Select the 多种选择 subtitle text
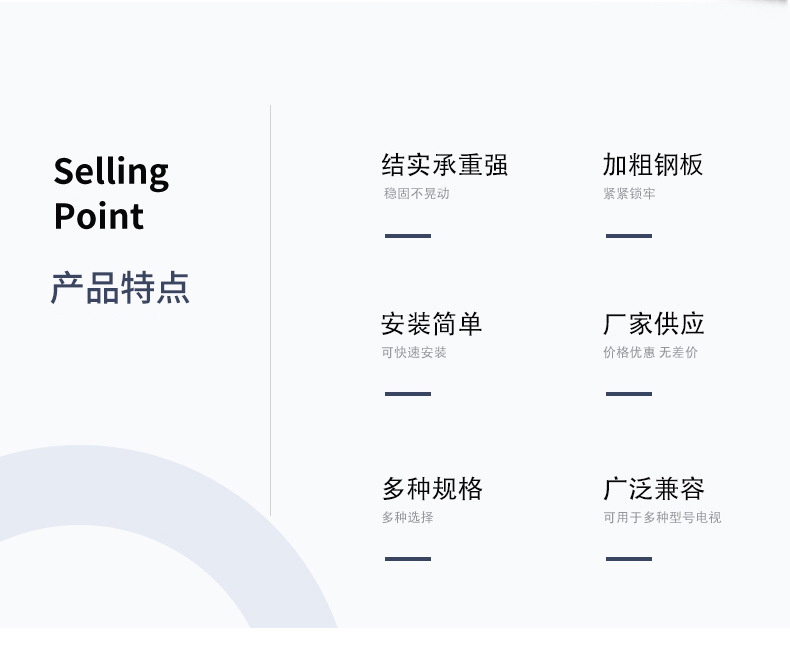790x668 pixels. [x=408, y=517]
